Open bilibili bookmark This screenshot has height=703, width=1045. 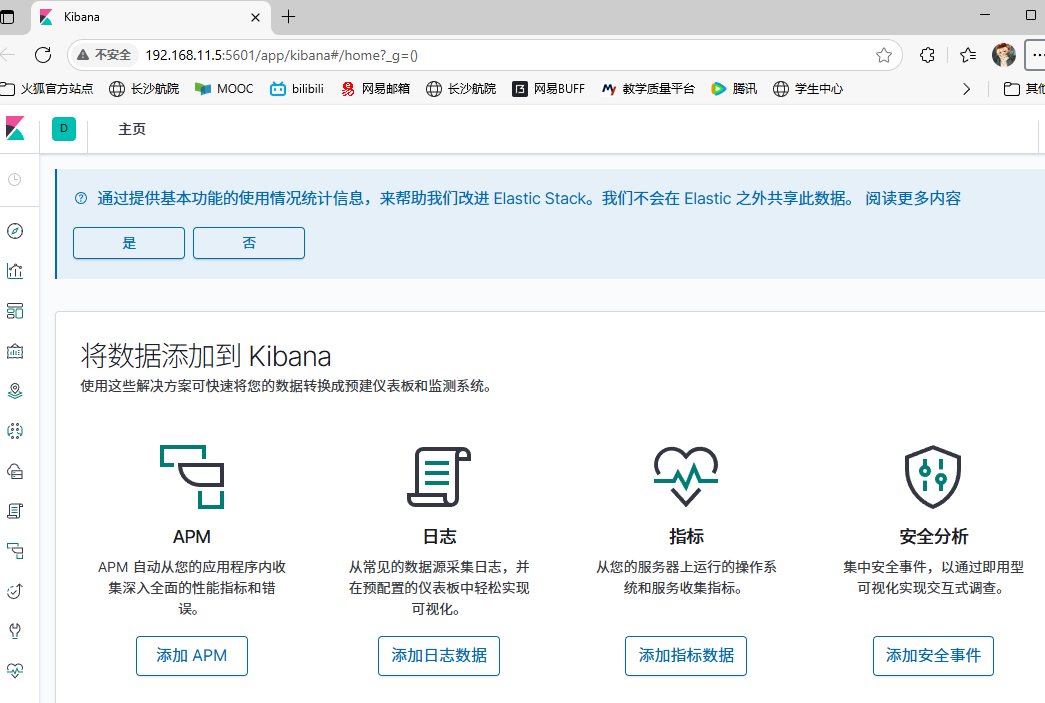[297, 89]
